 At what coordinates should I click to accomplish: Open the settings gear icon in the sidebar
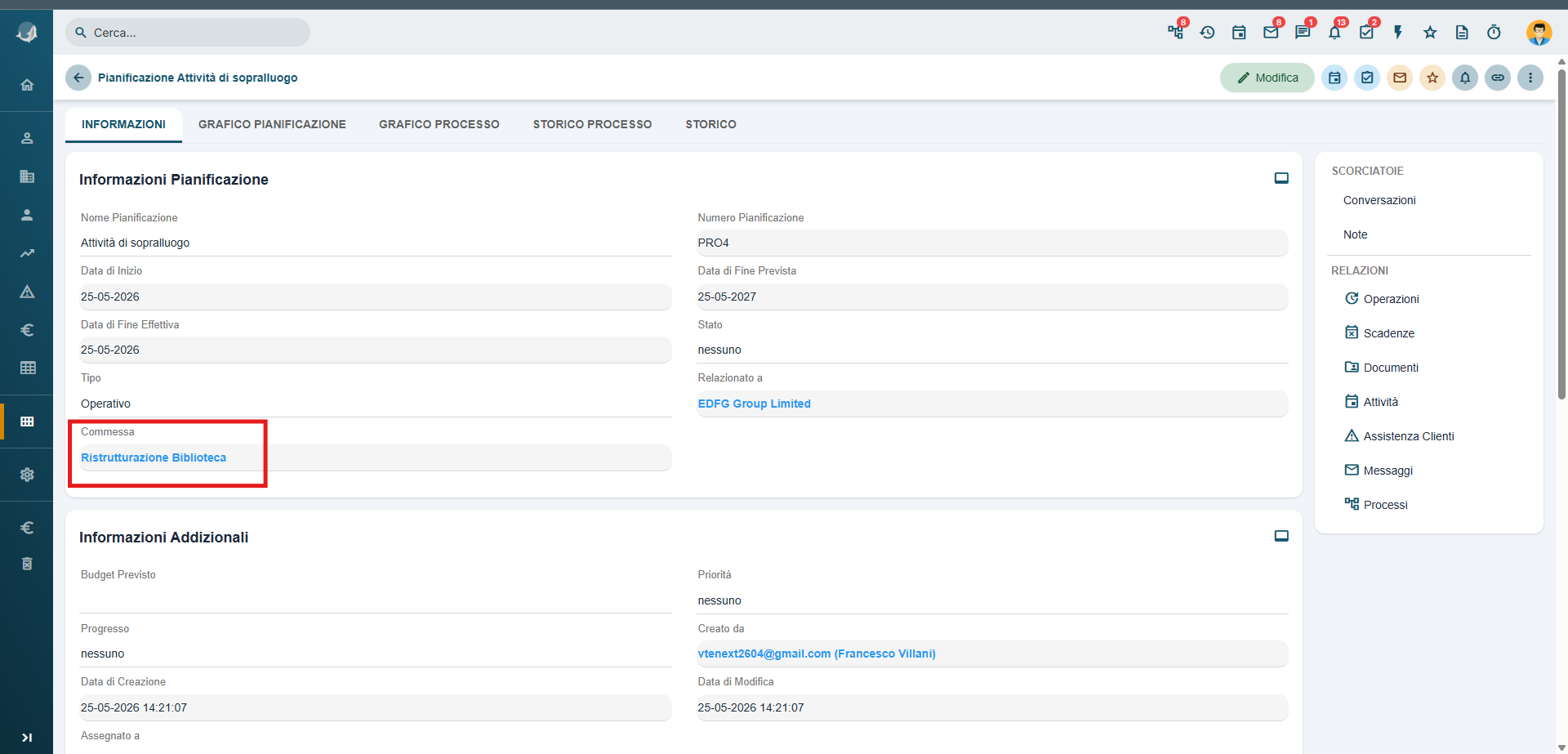point(27,475)
